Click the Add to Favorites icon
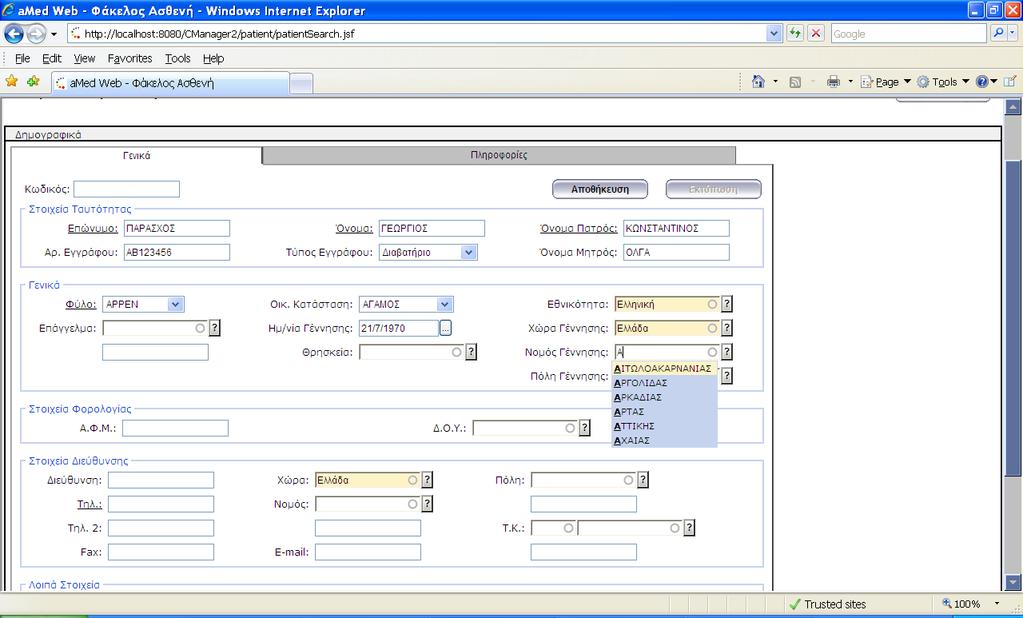The image size is (1023, 618). [x=33, y=82]
